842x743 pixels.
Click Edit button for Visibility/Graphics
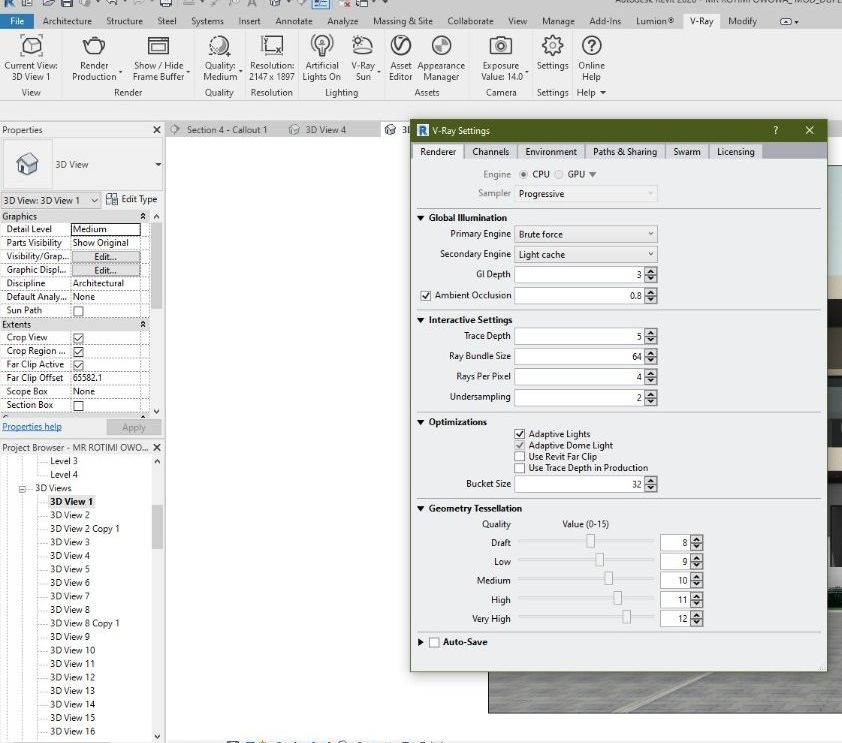click(x=105, y=257)
